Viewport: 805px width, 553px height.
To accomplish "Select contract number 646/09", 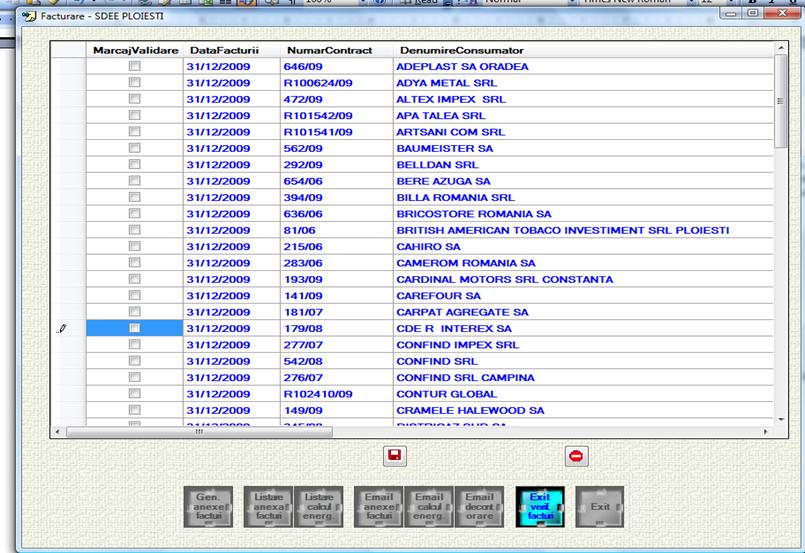I will point(303,66).
